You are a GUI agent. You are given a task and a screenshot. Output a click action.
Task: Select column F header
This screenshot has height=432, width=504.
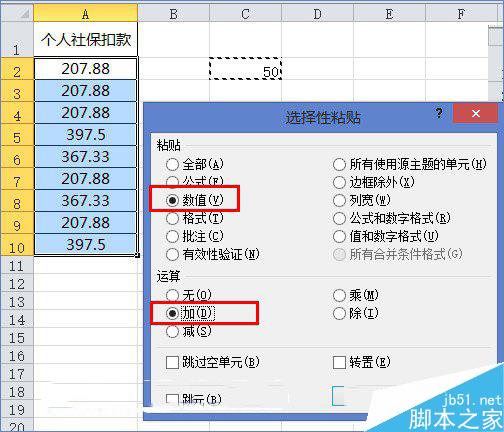(461, 13)
